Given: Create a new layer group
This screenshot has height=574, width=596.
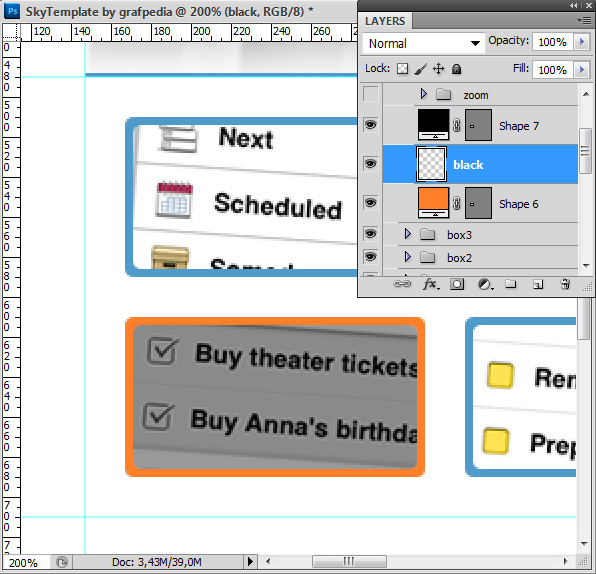Looking at the screenshot, I should point(510,284).
